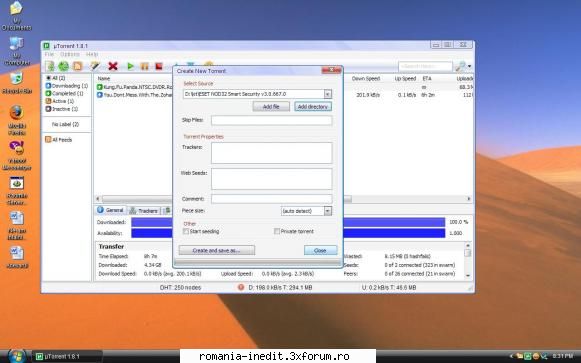Select the Inactive (1) category
The height and width of the screenshot is (363, 581).
tap(62, 109)
